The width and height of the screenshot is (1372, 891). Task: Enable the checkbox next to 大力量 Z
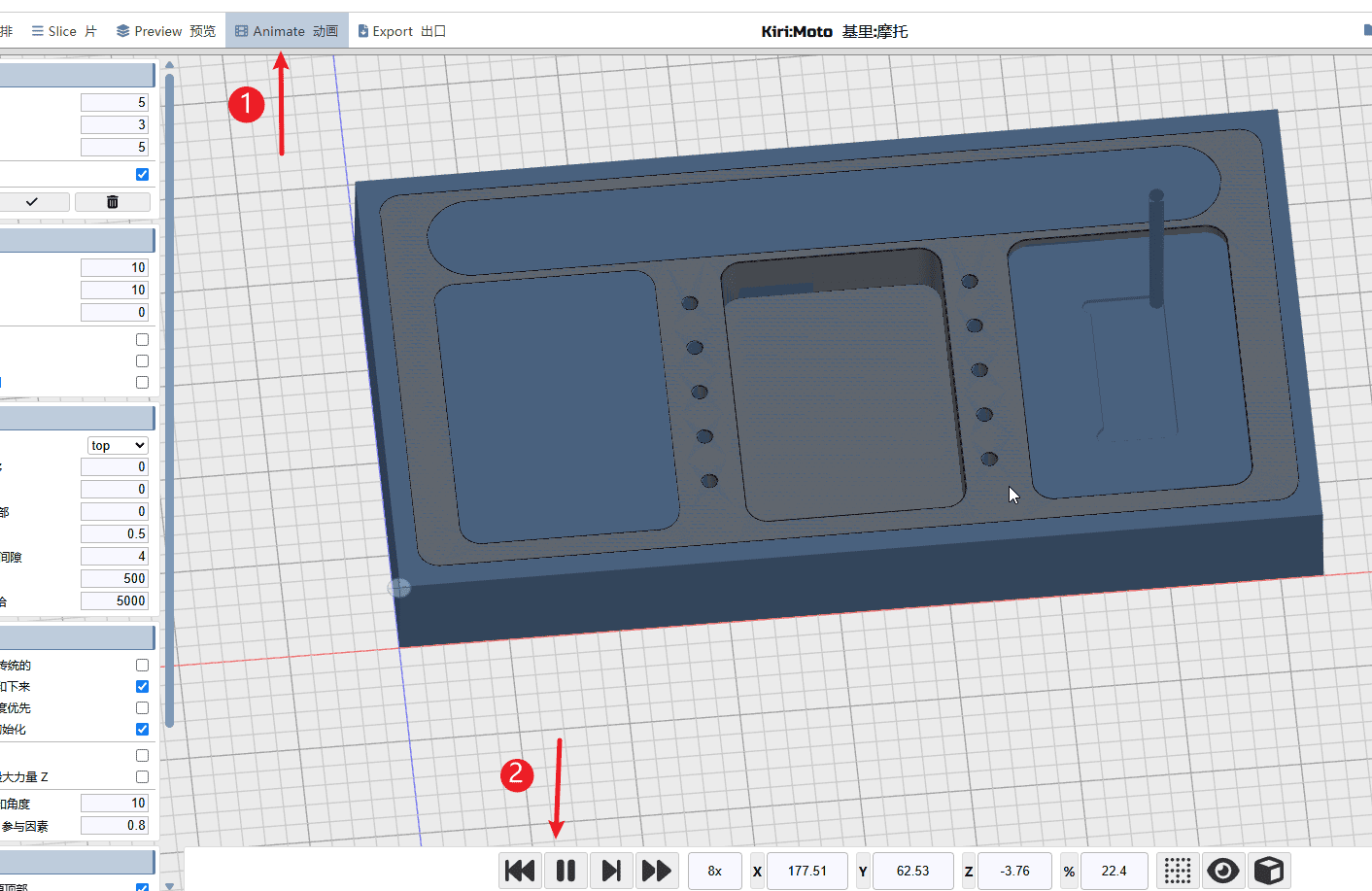(x=143, y=777)
